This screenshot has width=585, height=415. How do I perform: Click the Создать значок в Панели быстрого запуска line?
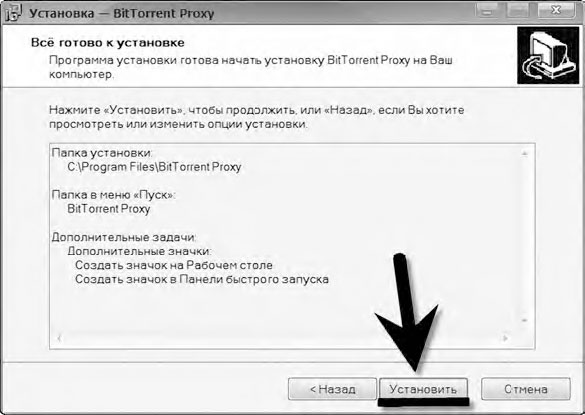pyautogui.click(x=202, y=279)
